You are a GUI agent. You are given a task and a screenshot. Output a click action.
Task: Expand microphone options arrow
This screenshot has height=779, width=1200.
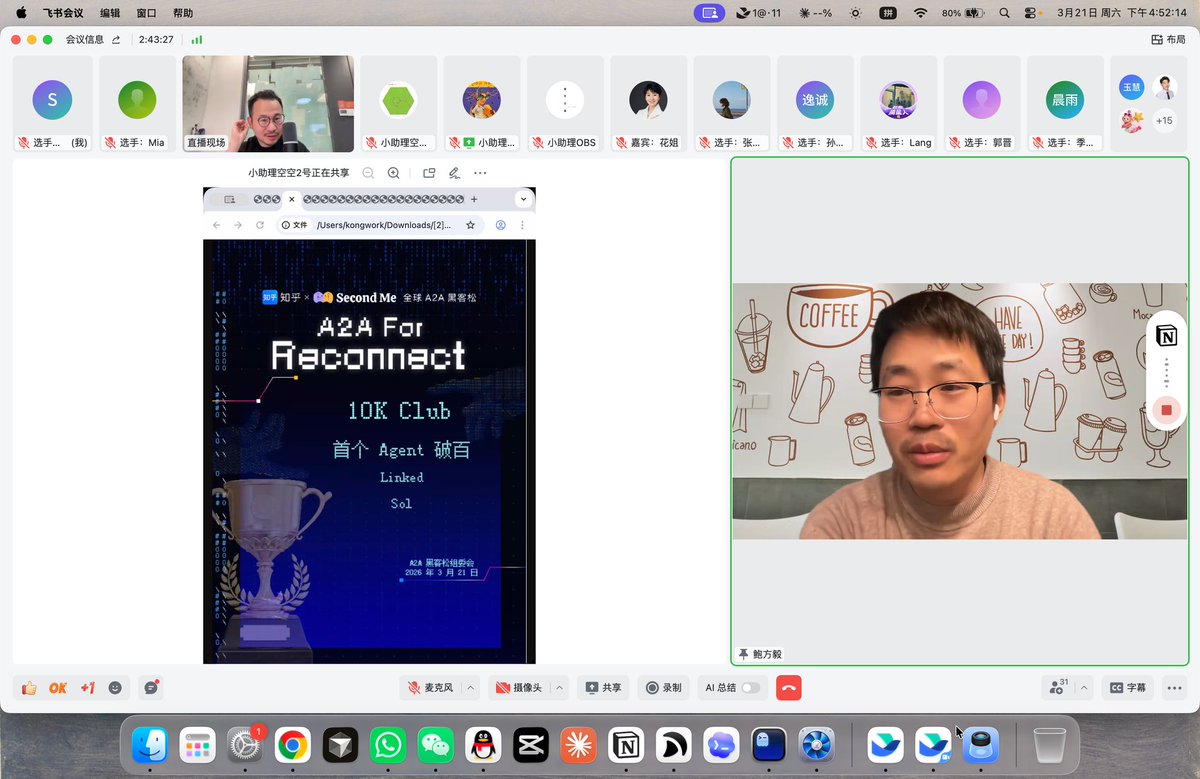coord(471,688)
